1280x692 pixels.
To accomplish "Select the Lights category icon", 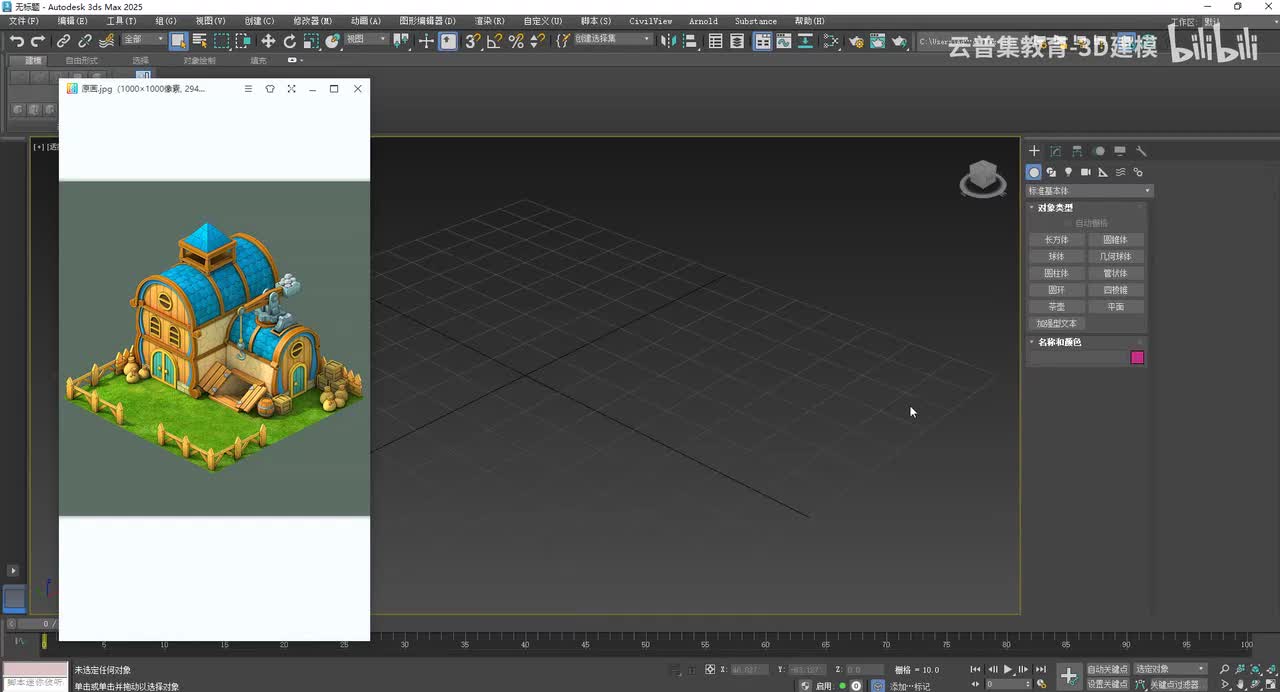I will coord(1068,172).
